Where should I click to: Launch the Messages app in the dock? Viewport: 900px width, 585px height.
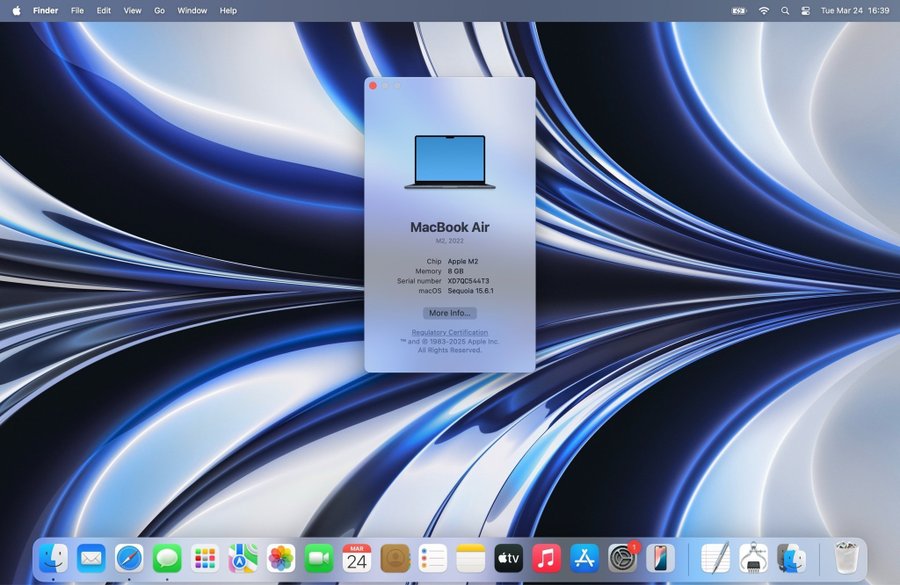167,558
